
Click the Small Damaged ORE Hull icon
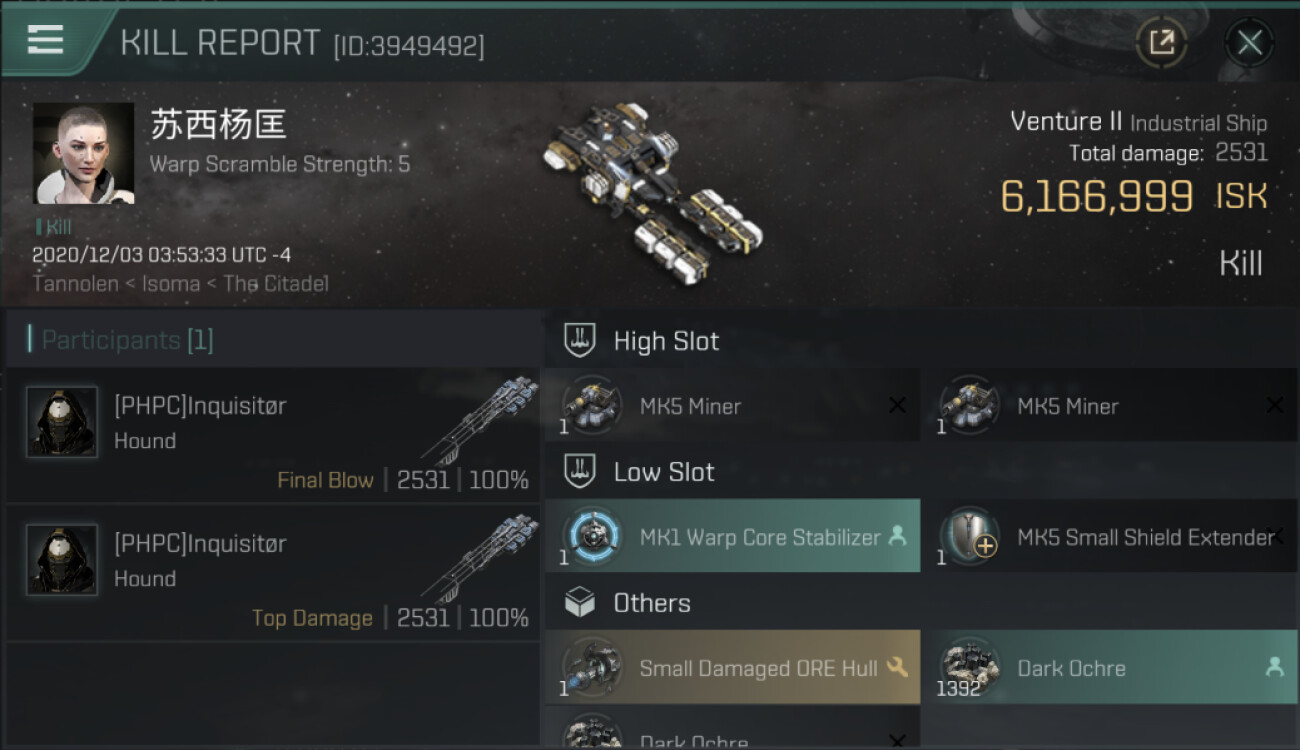(x=592, y=668)
